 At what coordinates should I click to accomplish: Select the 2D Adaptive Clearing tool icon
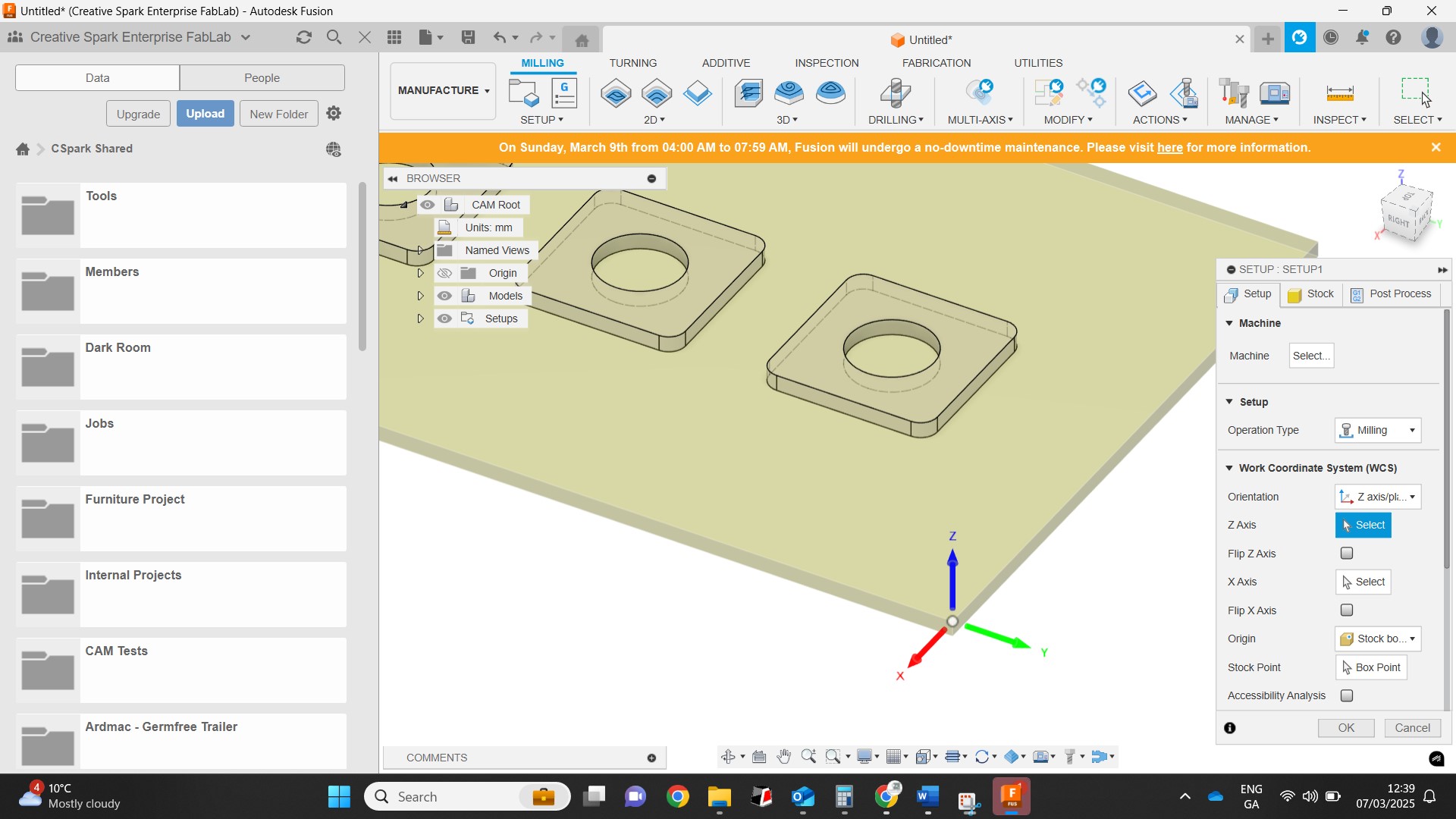(616, 93)
